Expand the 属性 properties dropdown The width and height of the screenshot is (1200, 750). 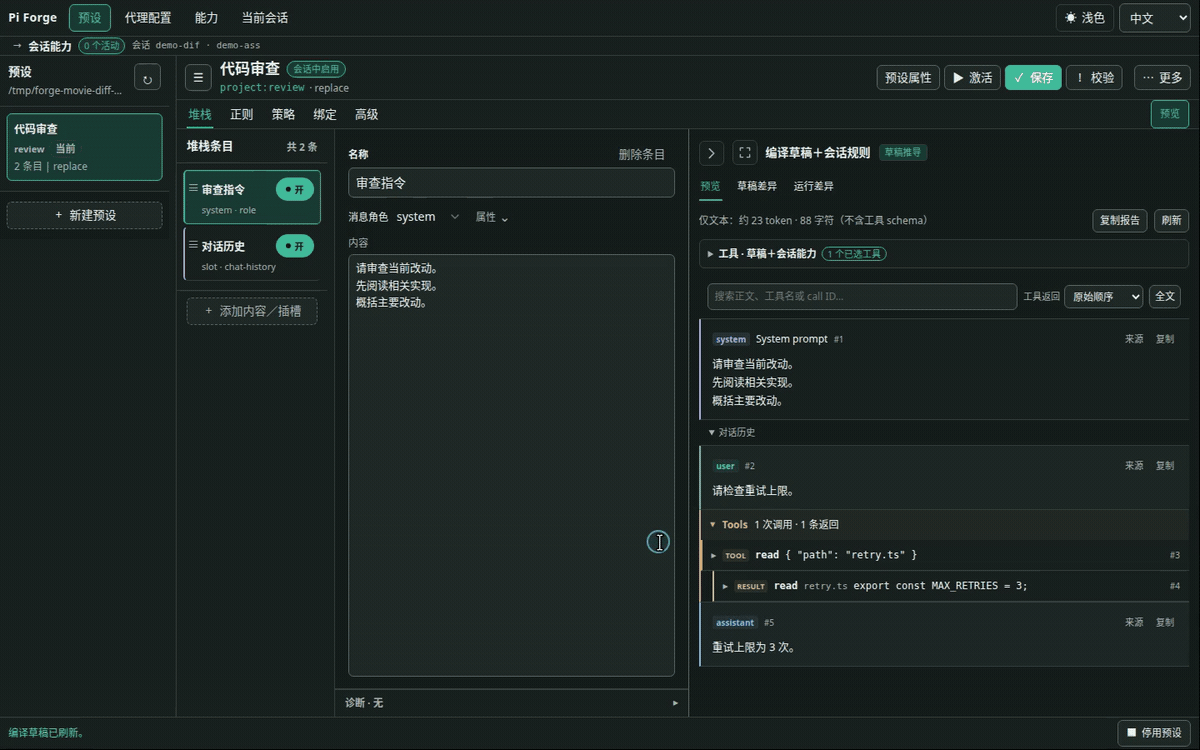click(491, 217)
